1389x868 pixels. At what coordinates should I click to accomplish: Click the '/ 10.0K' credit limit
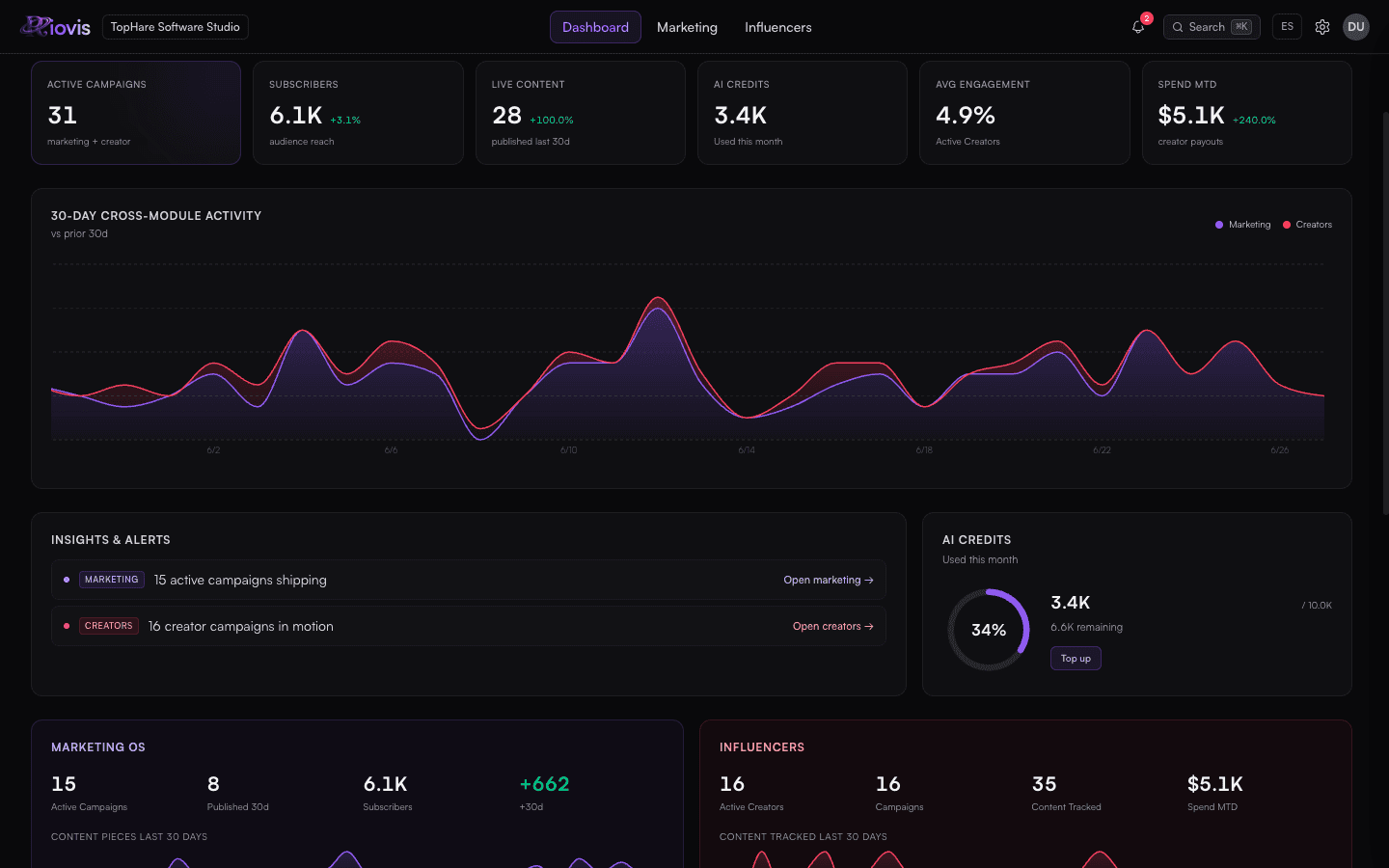1317,606
